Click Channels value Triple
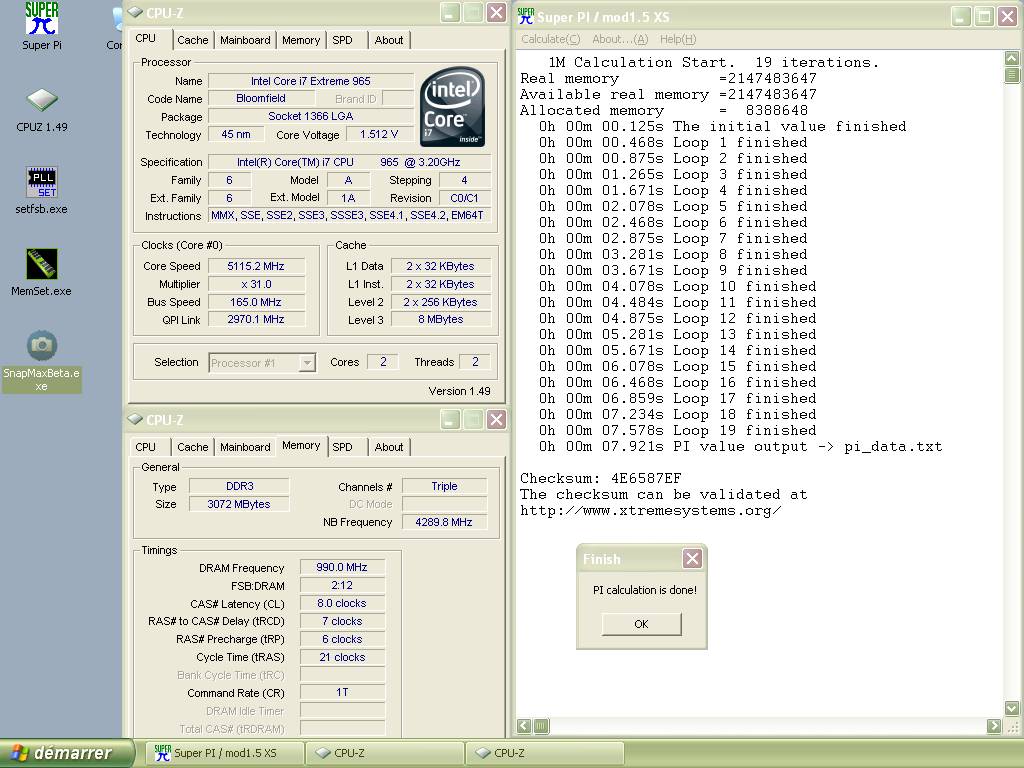1024x768 pixels. 444,486
